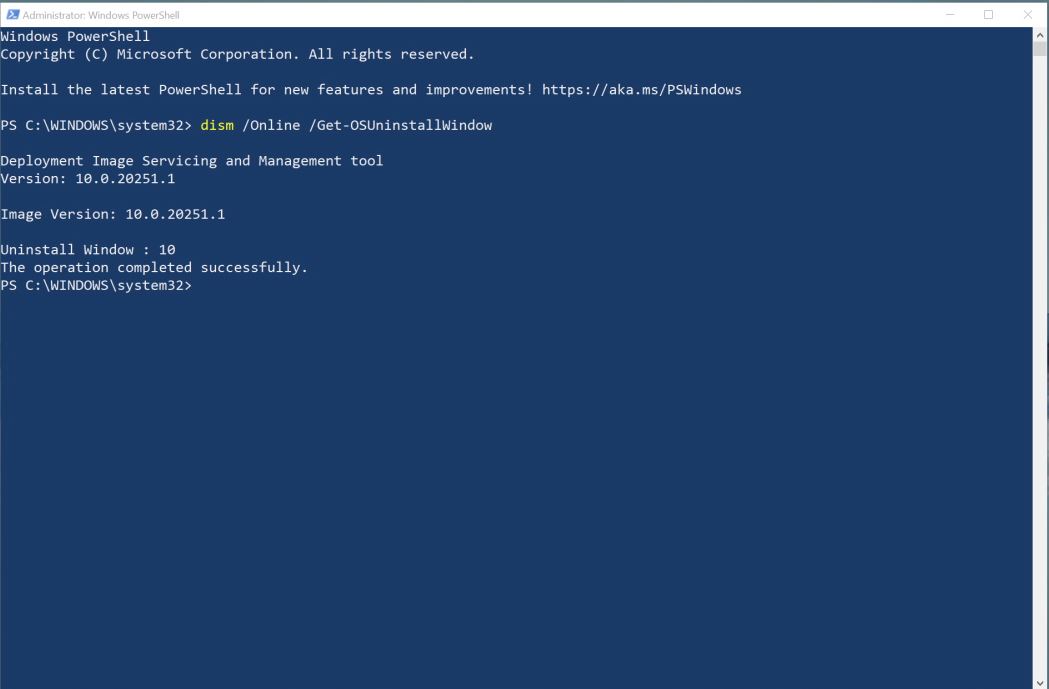
Task: Minimize the PowerShell window
Action: [x=950, y=14]
